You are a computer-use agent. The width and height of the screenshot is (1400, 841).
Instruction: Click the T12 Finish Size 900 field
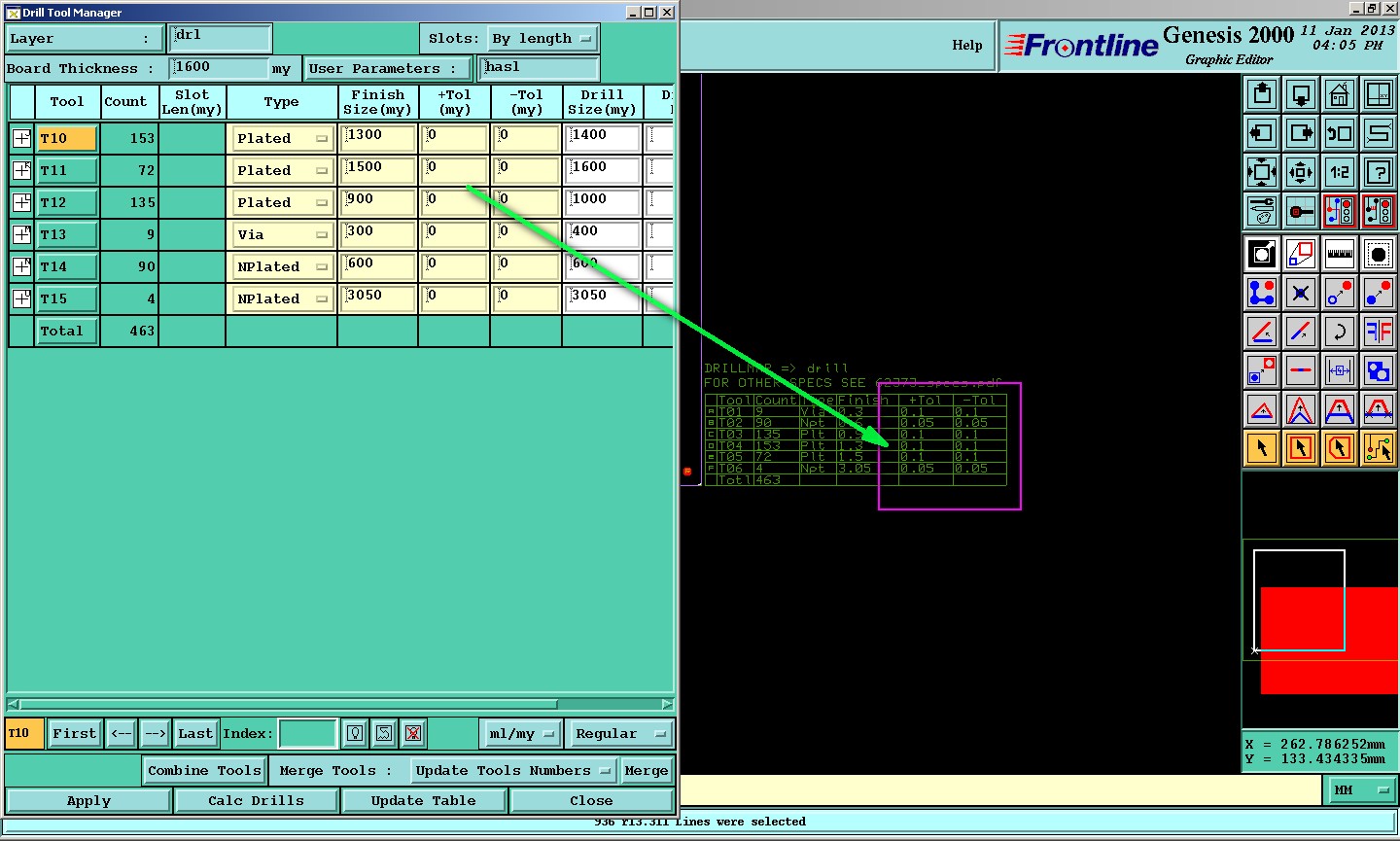coord(378,202)
